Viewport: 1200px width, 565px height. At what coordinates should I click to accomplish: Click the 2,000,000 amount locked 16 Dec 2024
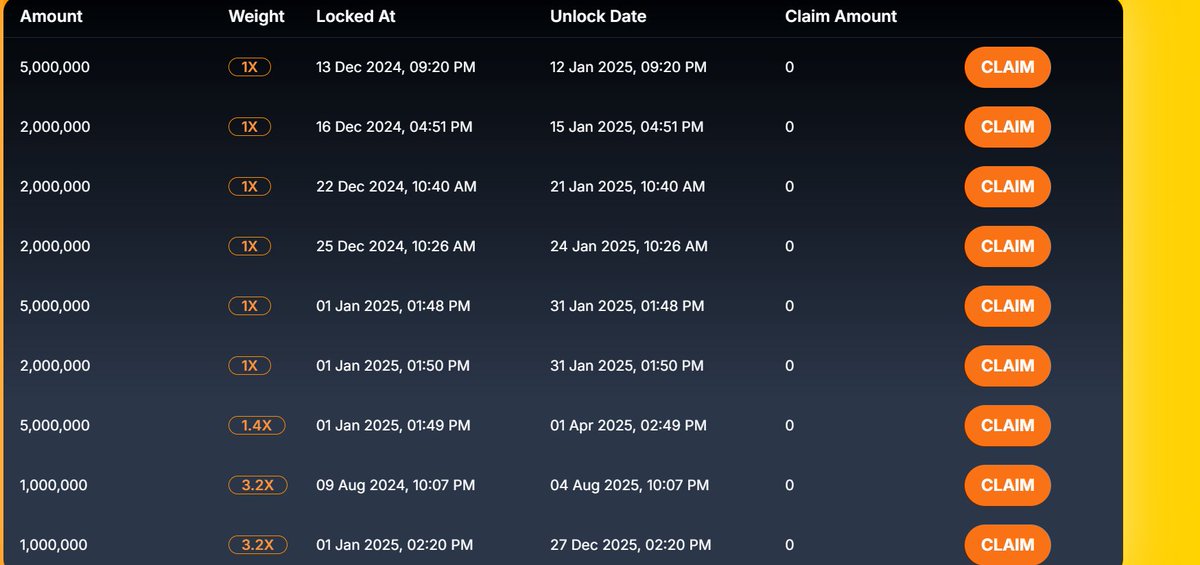(55, 127)
